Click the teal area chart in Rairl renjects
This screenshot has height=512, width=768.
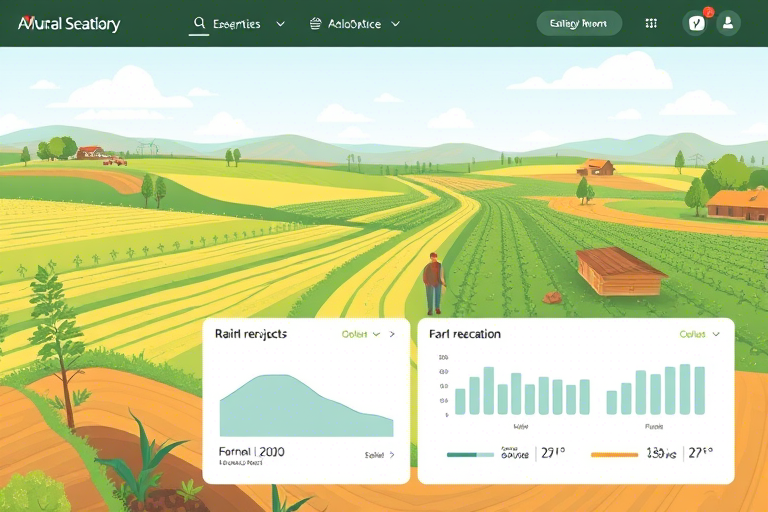pos(307,406)
